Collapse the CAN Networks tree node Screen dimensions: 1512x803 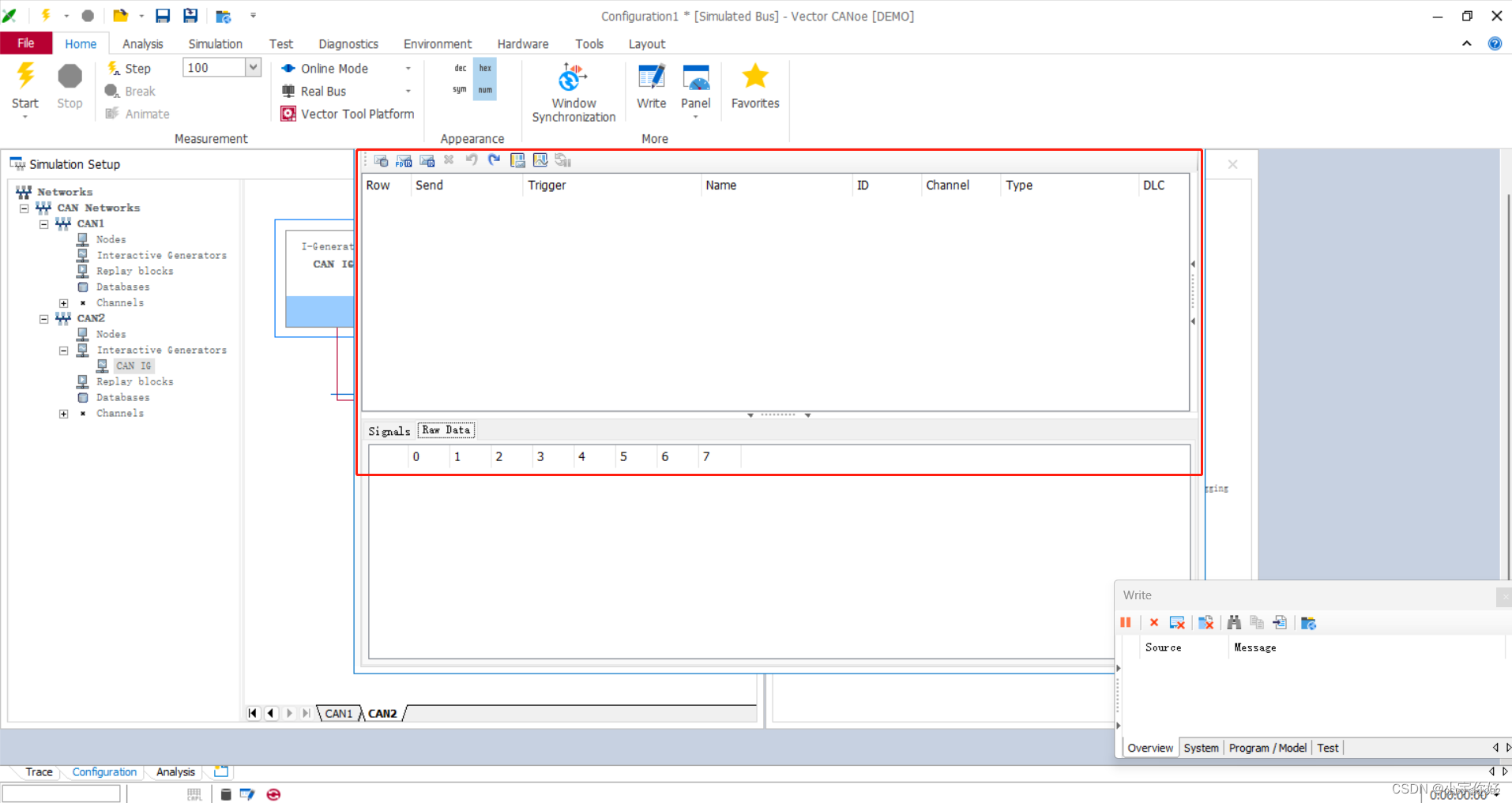click(24, 208)
